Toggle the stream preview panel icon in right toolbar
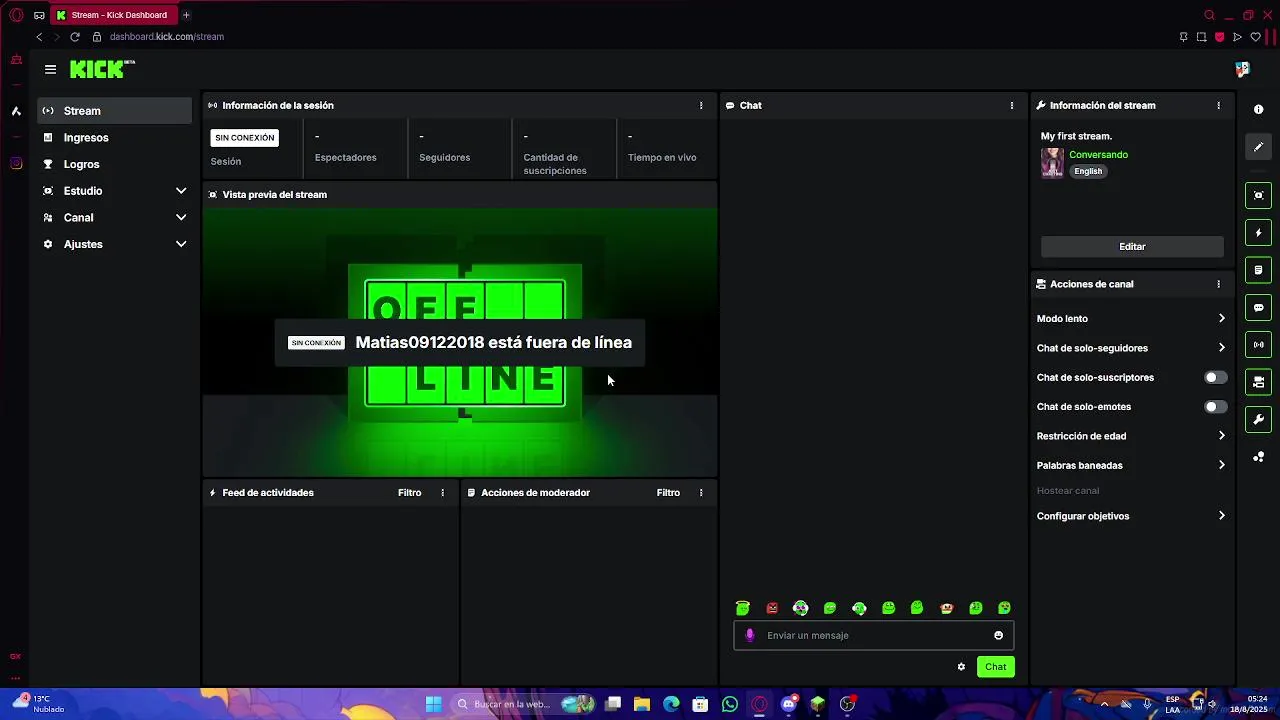Screen dimensions: 1280x720 point(1258,195)
